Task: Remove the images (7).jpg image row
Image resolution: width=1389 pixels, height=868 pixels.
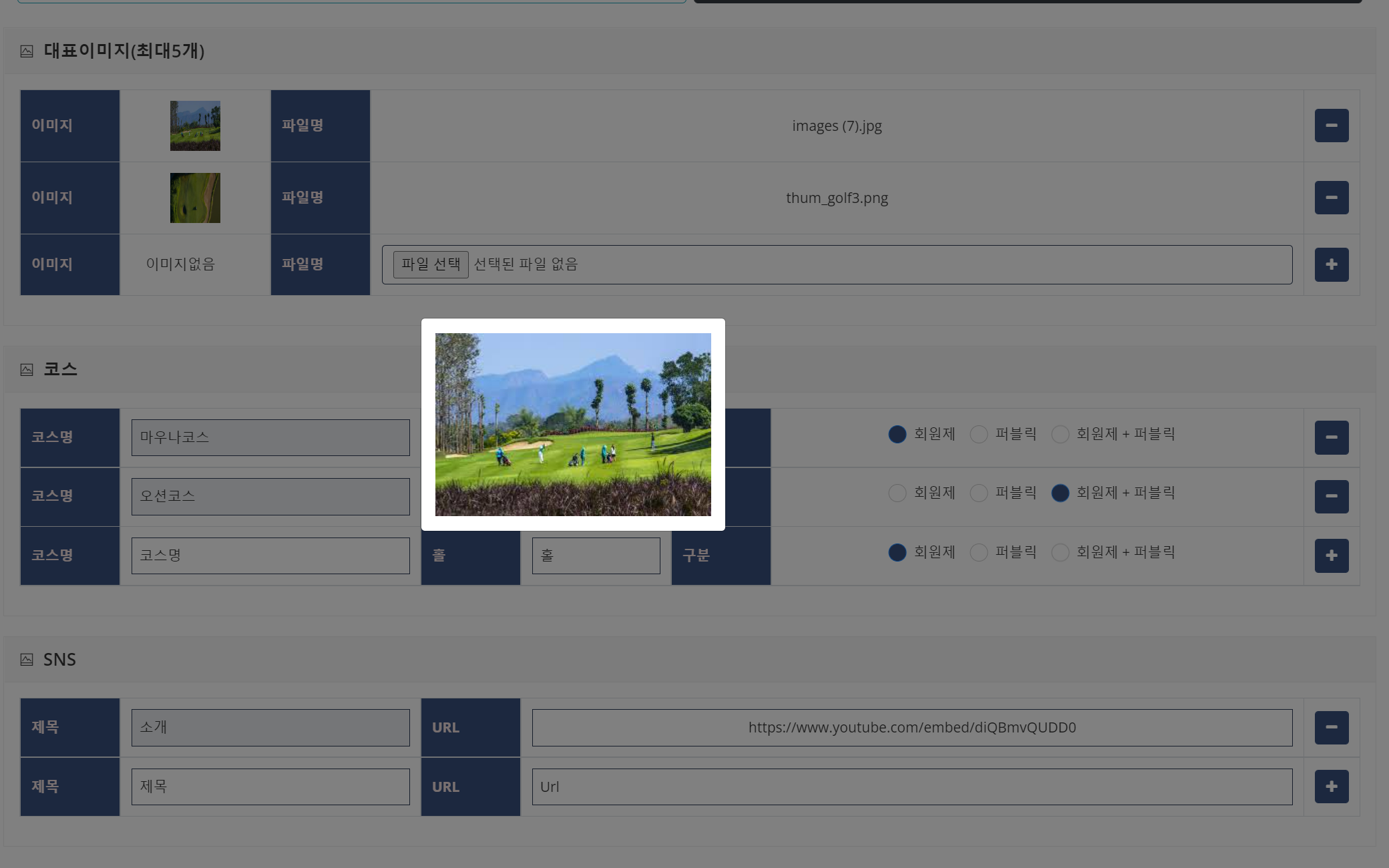Action: pyautogui.click(x=1331, y=126)
